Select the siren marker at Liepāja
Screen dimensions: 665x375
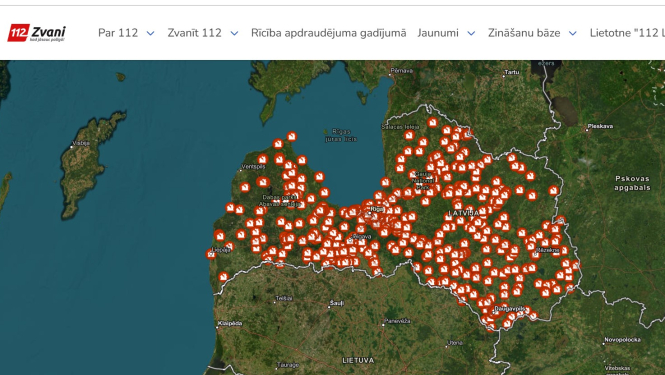tap(211, 254)
